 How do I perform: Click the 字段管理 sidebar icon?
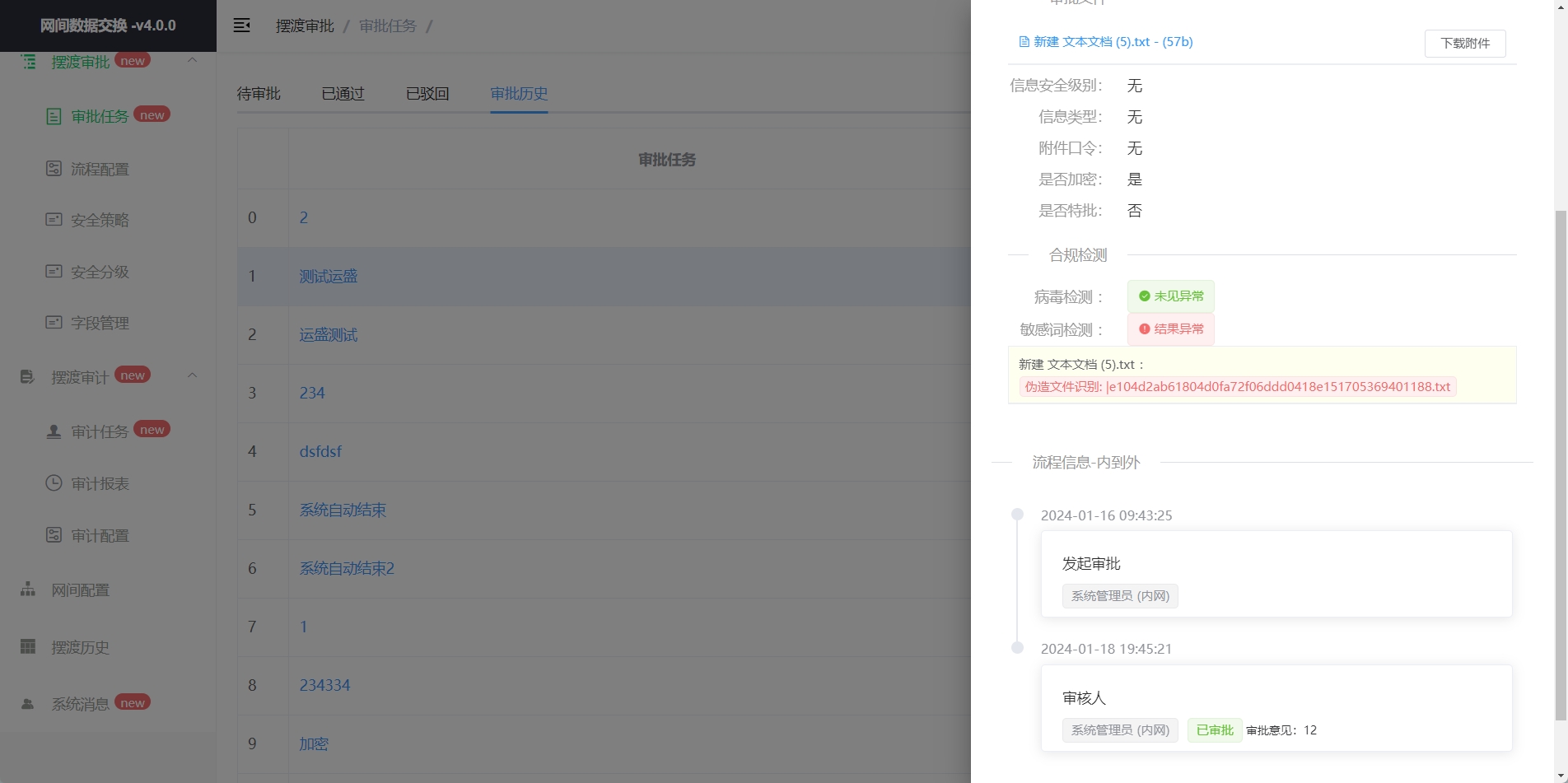tap(54, 323)
